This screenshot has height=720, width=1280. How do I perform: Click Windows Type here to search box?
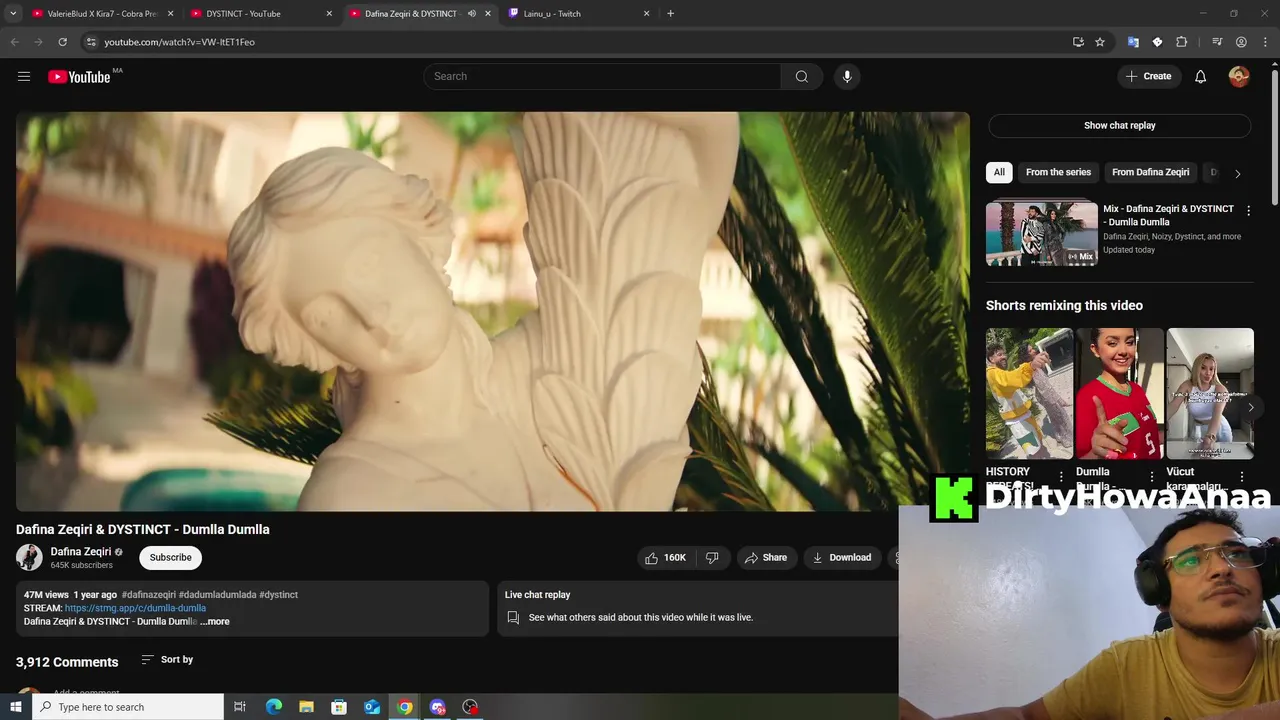tap(127, 707)
